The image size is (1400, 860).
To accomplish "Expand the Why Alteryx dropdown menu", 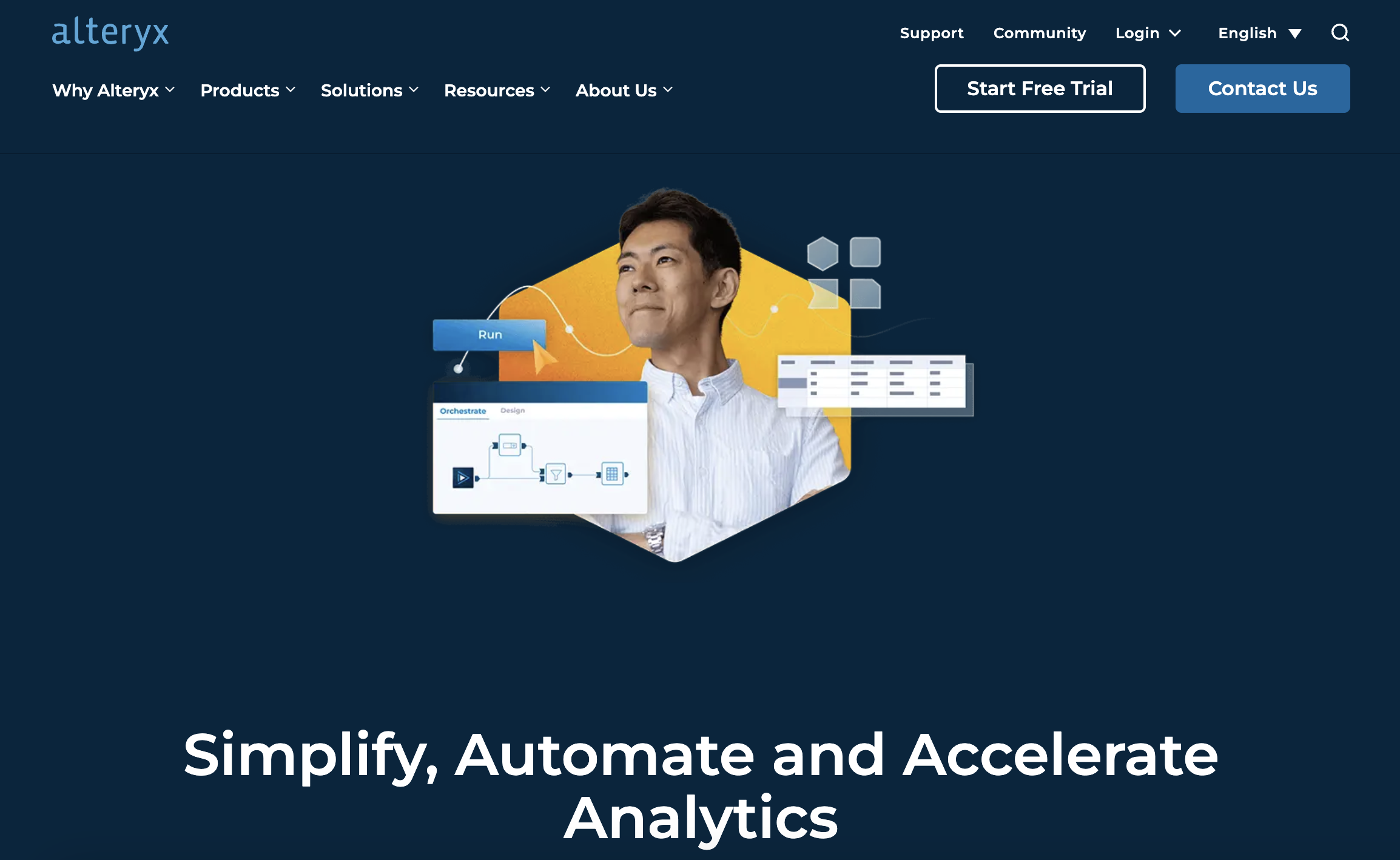I will pyautogui.click(x=112, y=90).
